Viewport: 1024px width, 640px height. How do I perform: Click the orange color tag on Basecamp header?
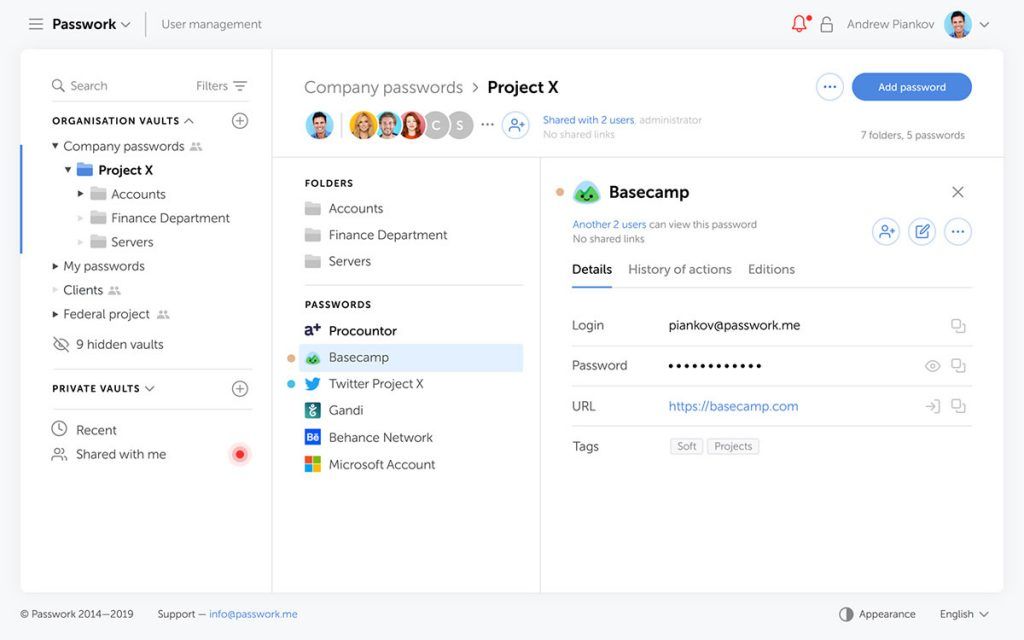(x=560, y=192)
